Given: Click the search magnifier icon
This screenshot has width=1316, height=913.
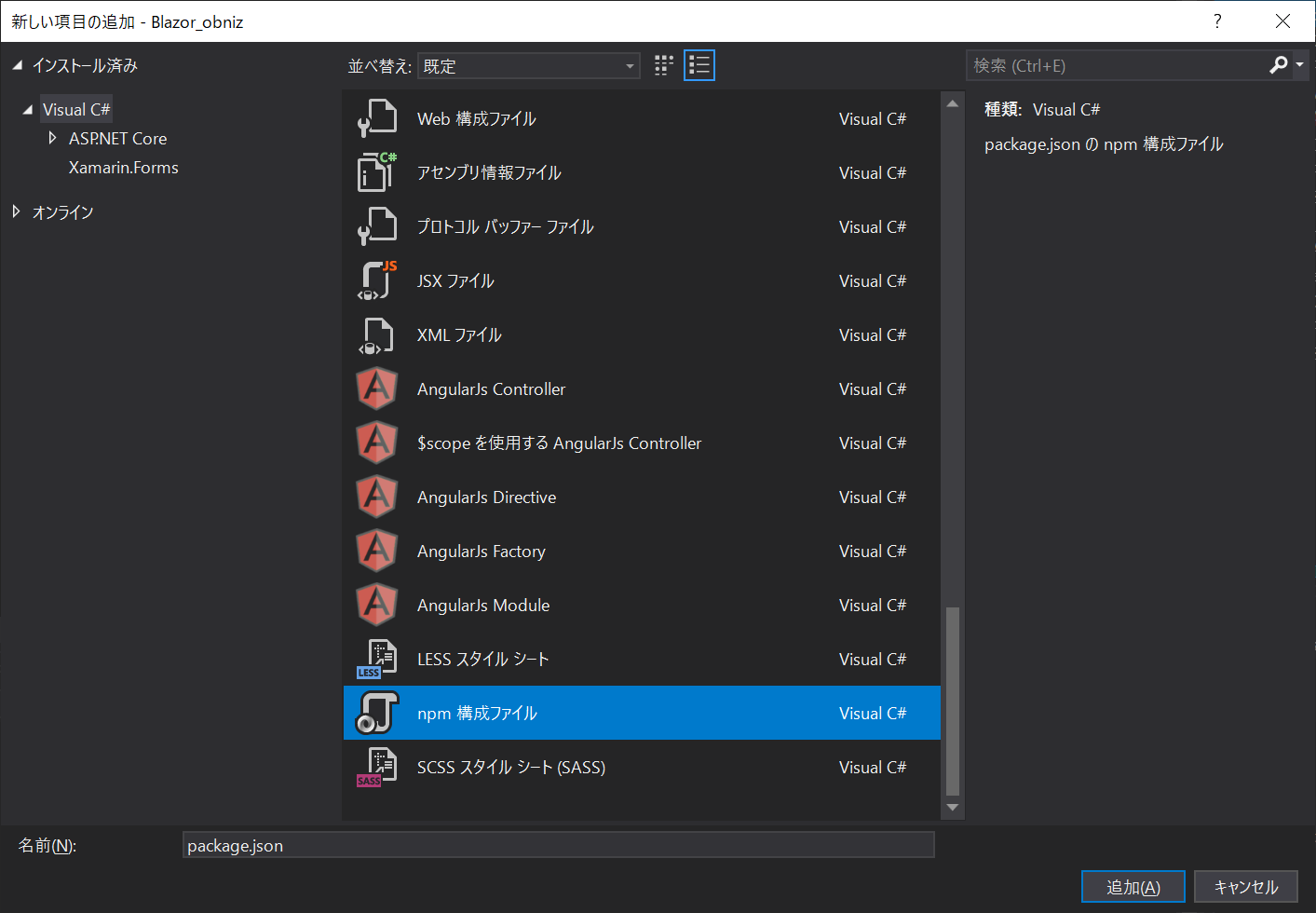Looking at the screenshot, I should tap(1279, 65).
